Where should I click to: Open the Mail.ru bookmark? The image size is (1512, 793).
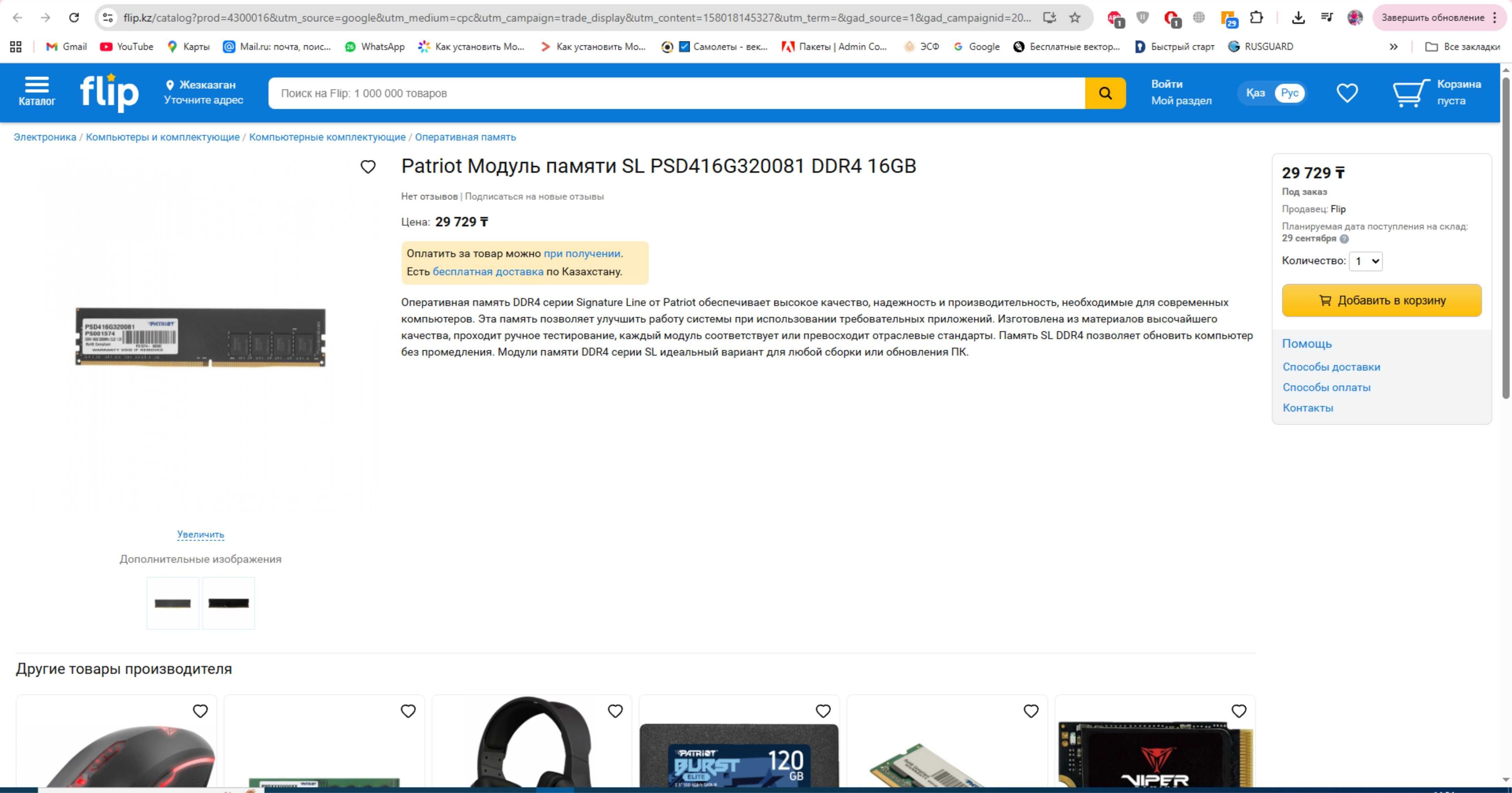click(276, 46)
